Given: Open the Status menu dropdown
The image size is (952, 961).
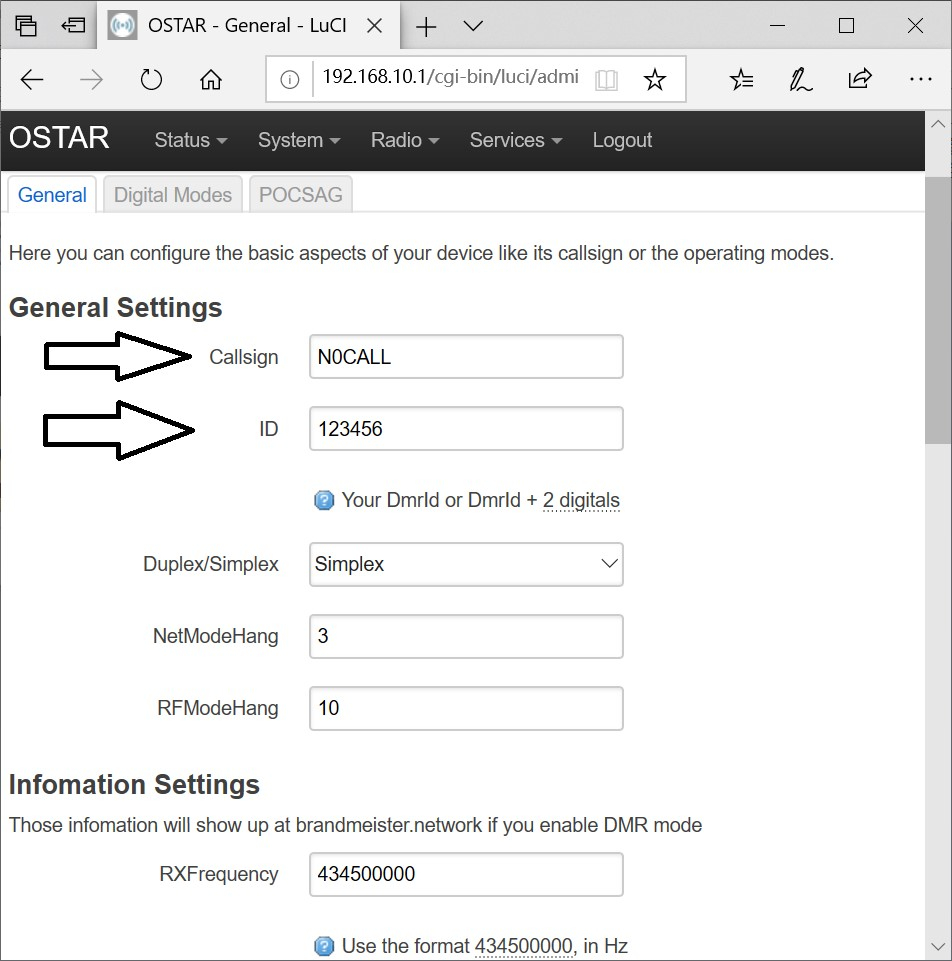Looking at the screenshot, I should (190, 140).
